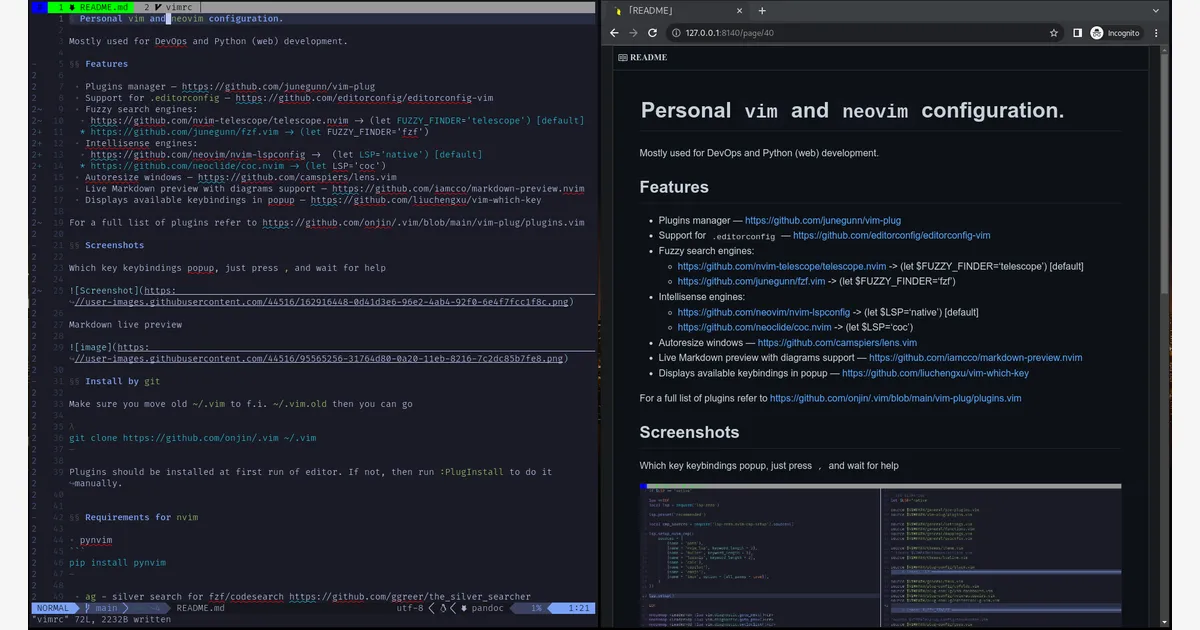Click the 'pip install pynvim' line in vim

coord(117,563)
